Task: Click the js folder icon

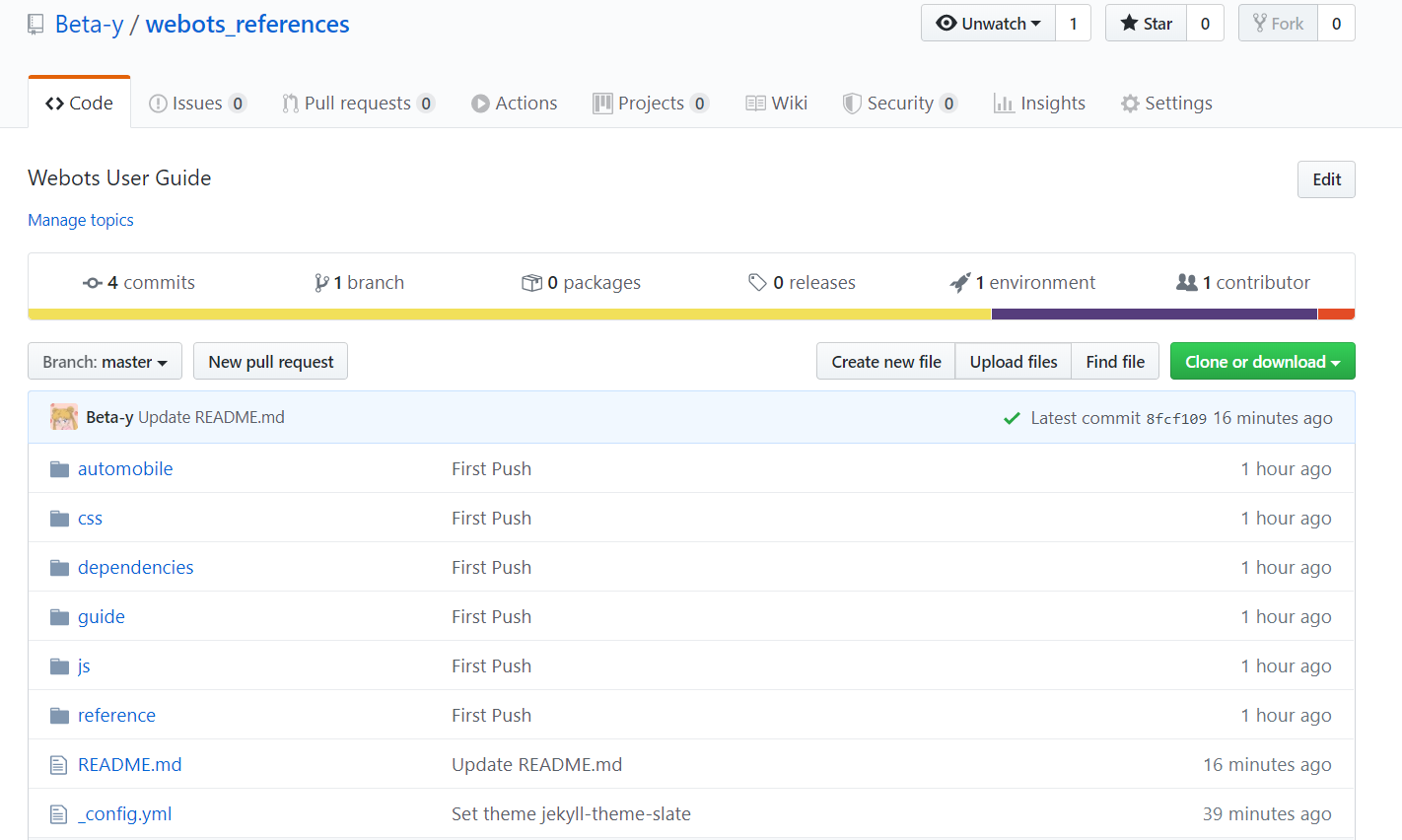Action: click(60, 665)
